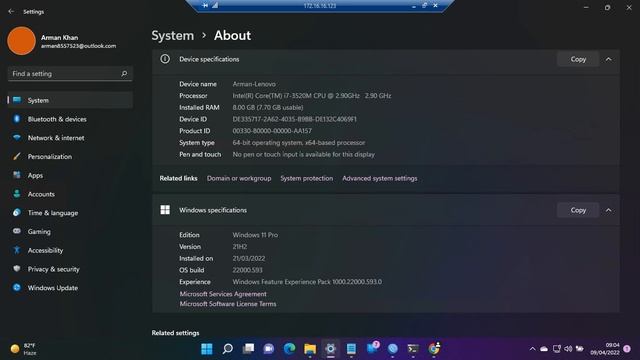
Task: Open the Apps settings page
Action: pyautogui.click(x=70, y=176)
